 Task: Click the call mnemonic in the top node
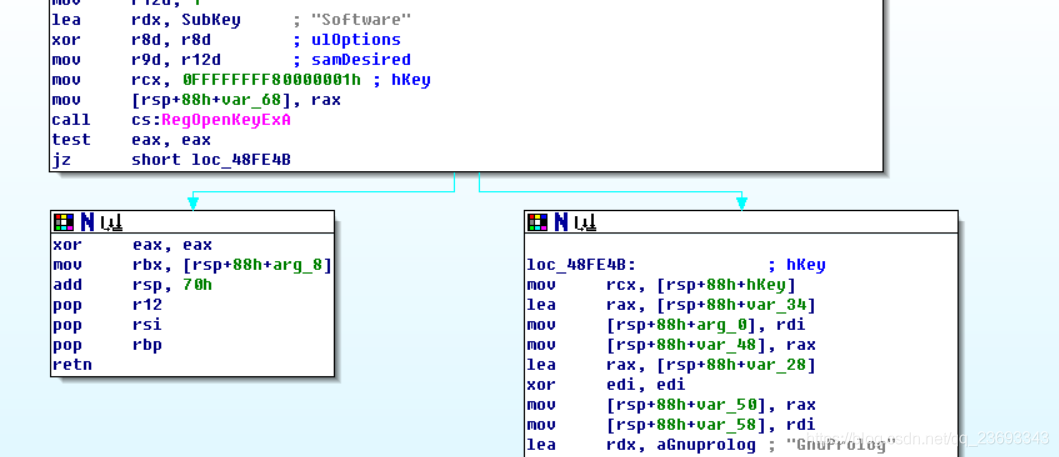point(71,120)
